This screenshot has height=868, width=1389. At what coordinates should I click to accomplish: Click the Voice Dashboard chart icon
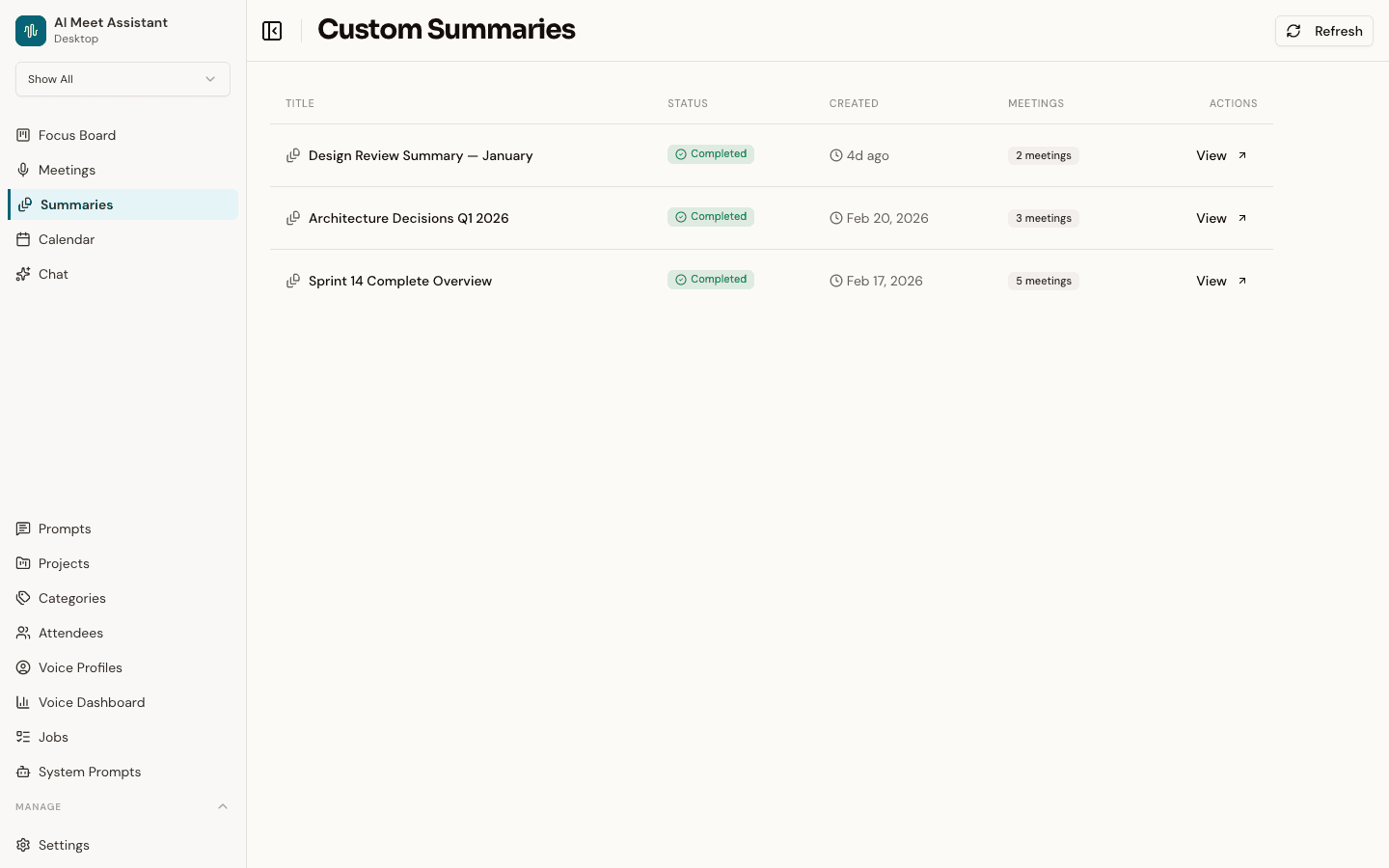pos(23,702)
